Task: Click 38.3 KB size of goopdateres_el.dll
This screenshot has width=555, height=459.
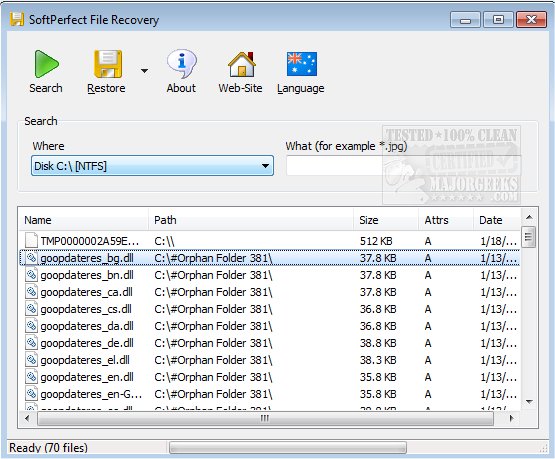Action: (x=378, y=360)
